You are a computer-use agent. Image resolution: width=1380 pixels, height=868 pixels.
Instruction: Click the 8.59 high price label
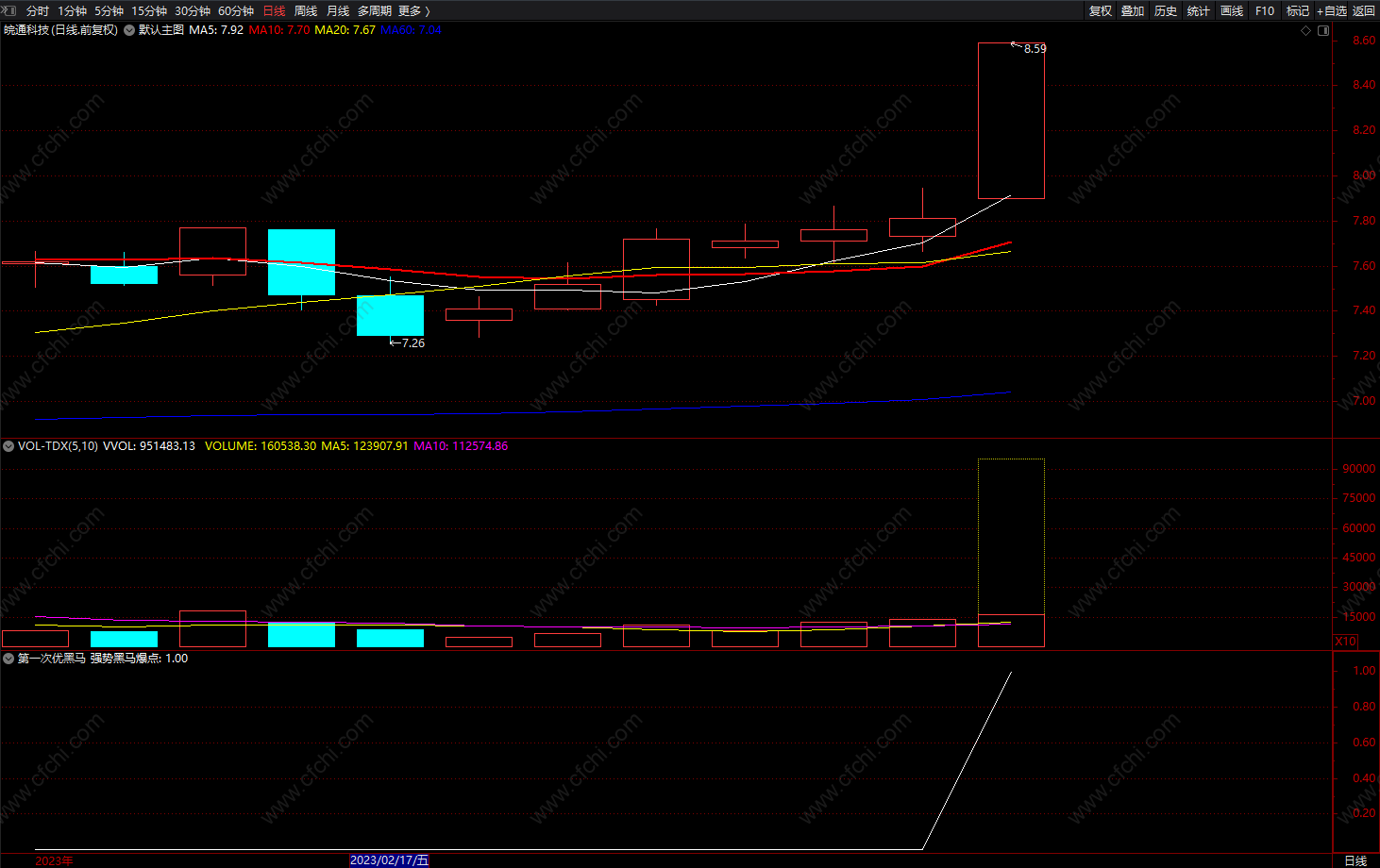(x=1035, y=48)
